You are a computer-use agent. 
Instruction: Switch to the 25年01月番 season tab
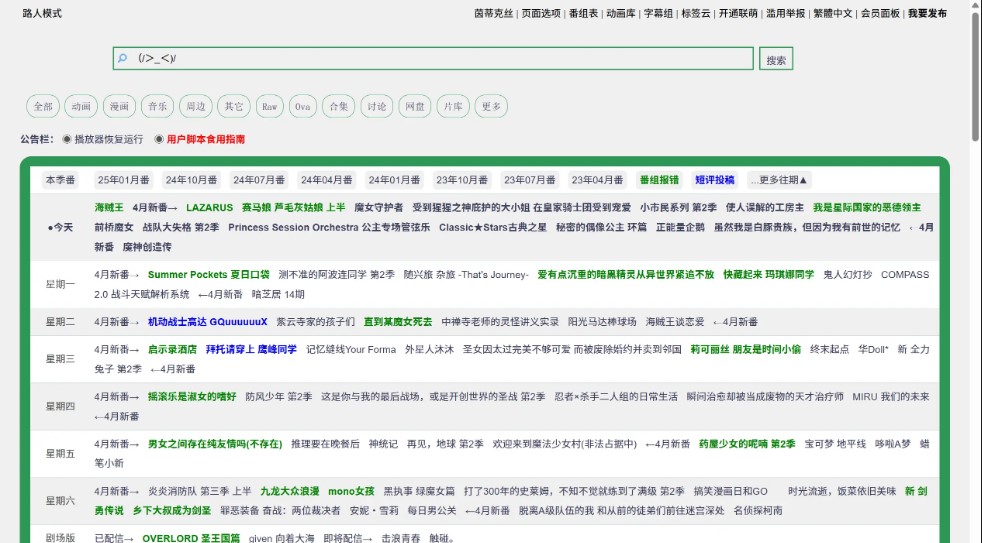click(123, 180)
